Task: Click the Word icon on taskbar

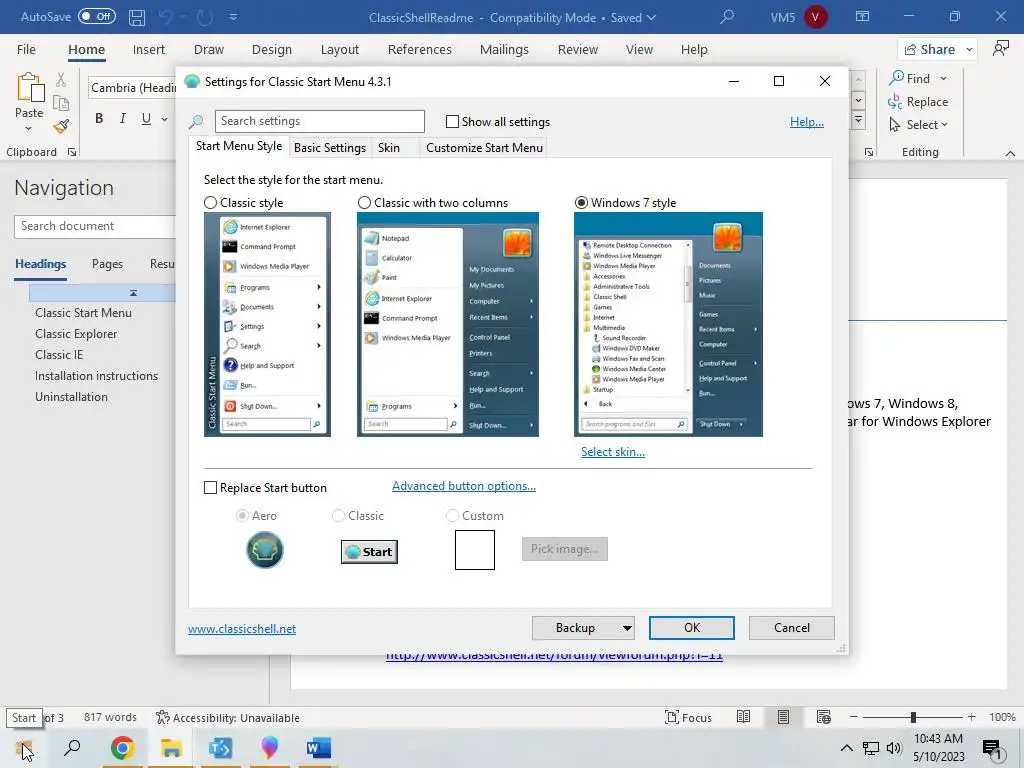Action: 319,748
